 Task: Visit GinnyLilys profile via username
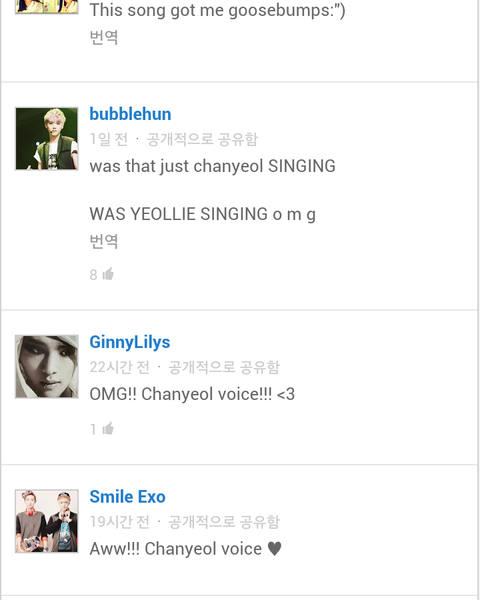130,342
